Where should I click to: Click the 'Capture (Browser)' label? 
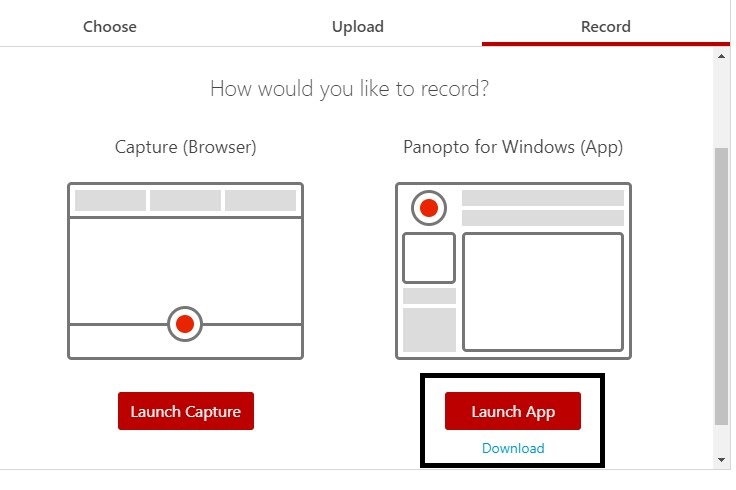(x=186, y=147)
